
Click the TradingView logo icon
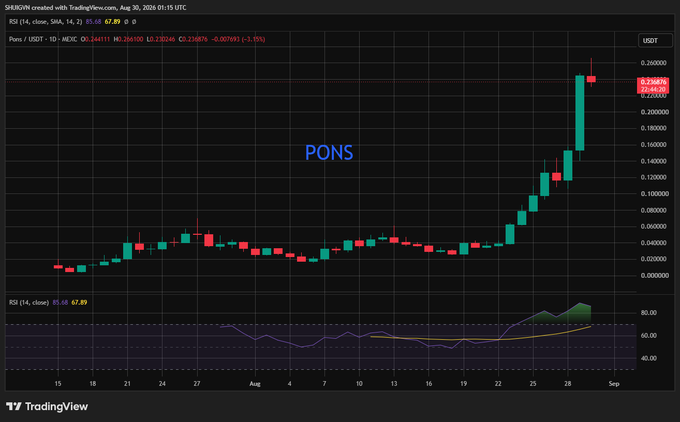tap(13, 406)
